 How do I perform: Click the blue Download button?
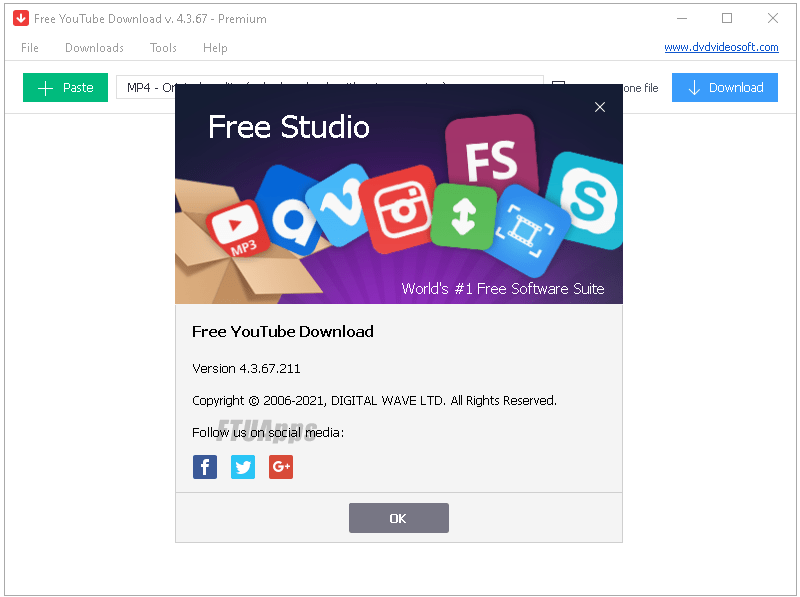[x=724, y=87]
